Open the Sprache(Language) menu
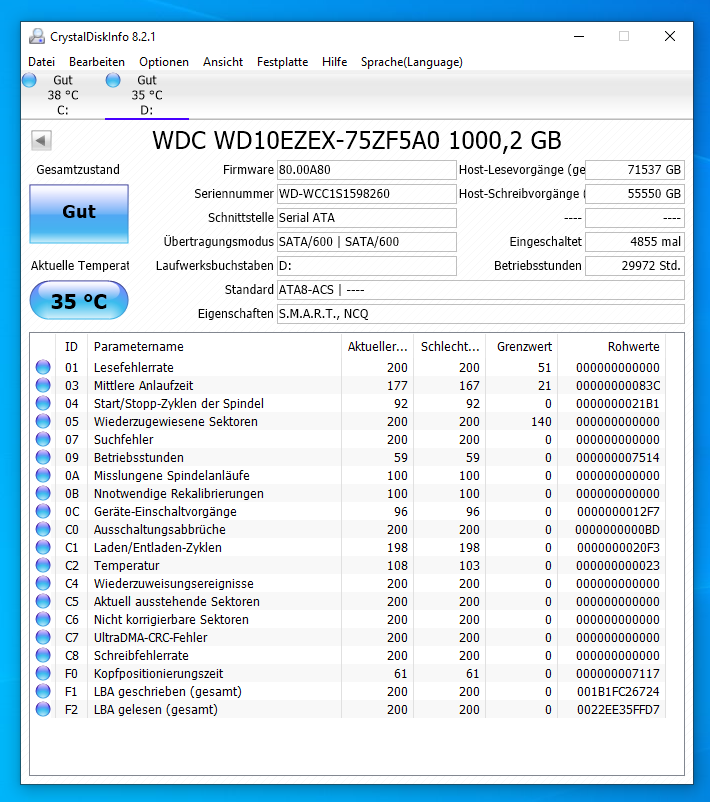The height and width of the screenshot is (802, 710). pos(412,62)
